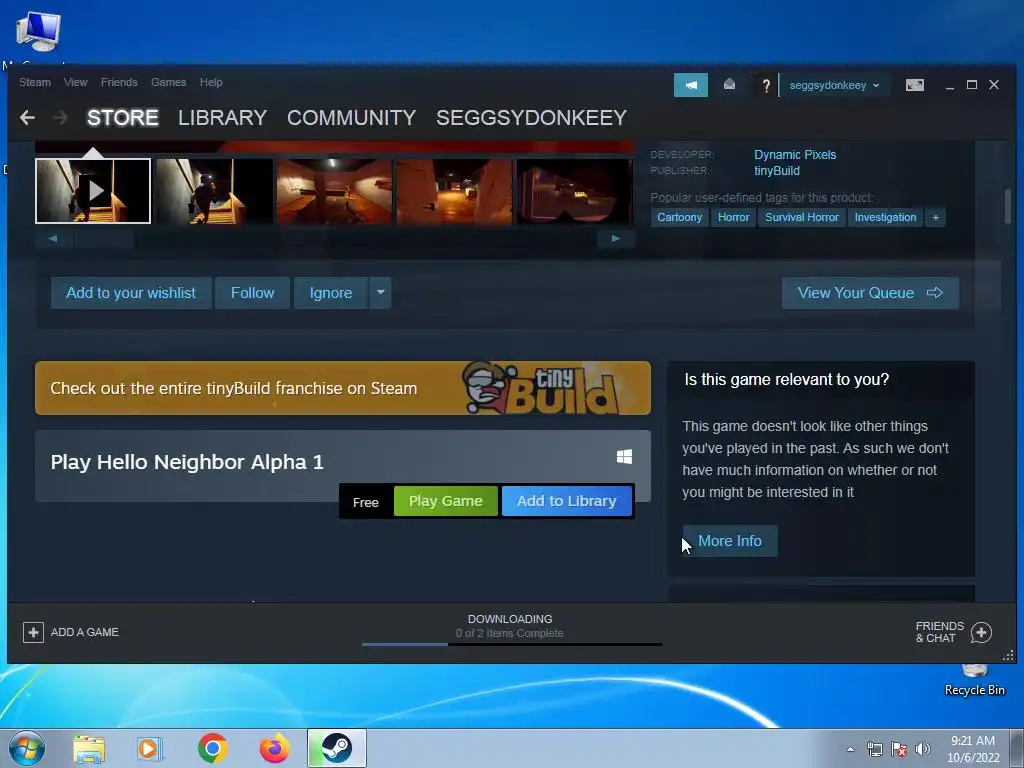The width and height of the screenshot is (1024, 768).
Task: Open the Steam announcements megaphone icon
Action: pyautogui.click(x=691, y=85)
